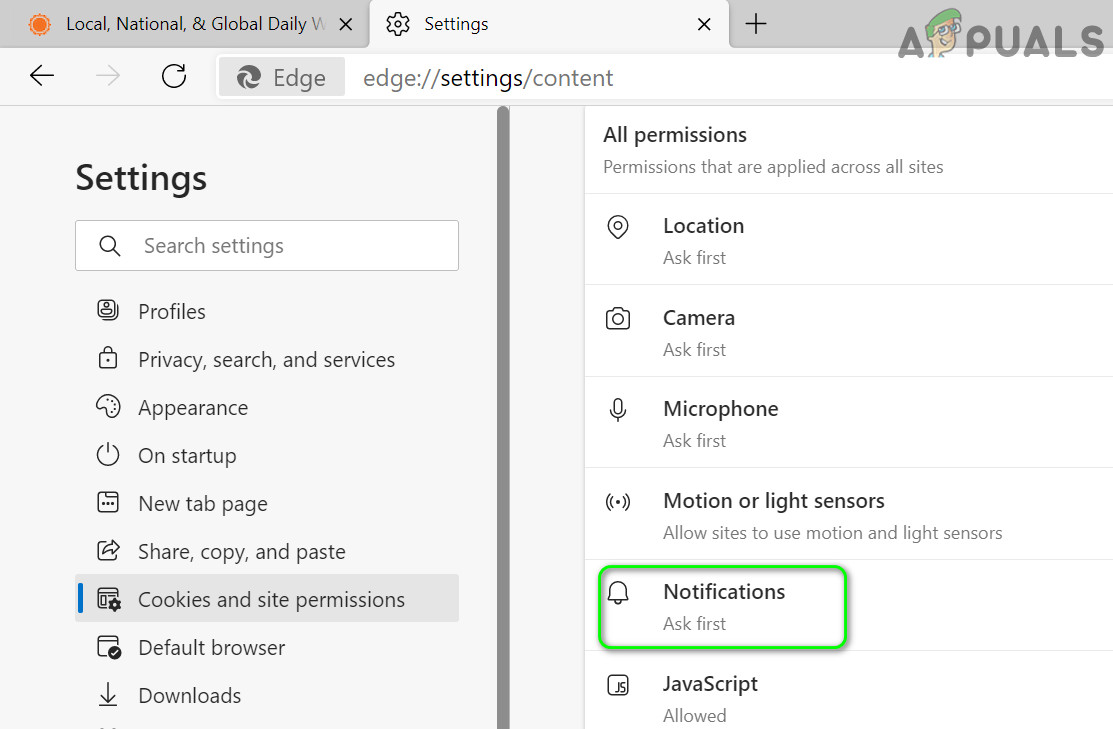Image resolution: width=1113 pixels, height=729 pixels.
Task: Go to Appearance settings
Action: (192, 408)
